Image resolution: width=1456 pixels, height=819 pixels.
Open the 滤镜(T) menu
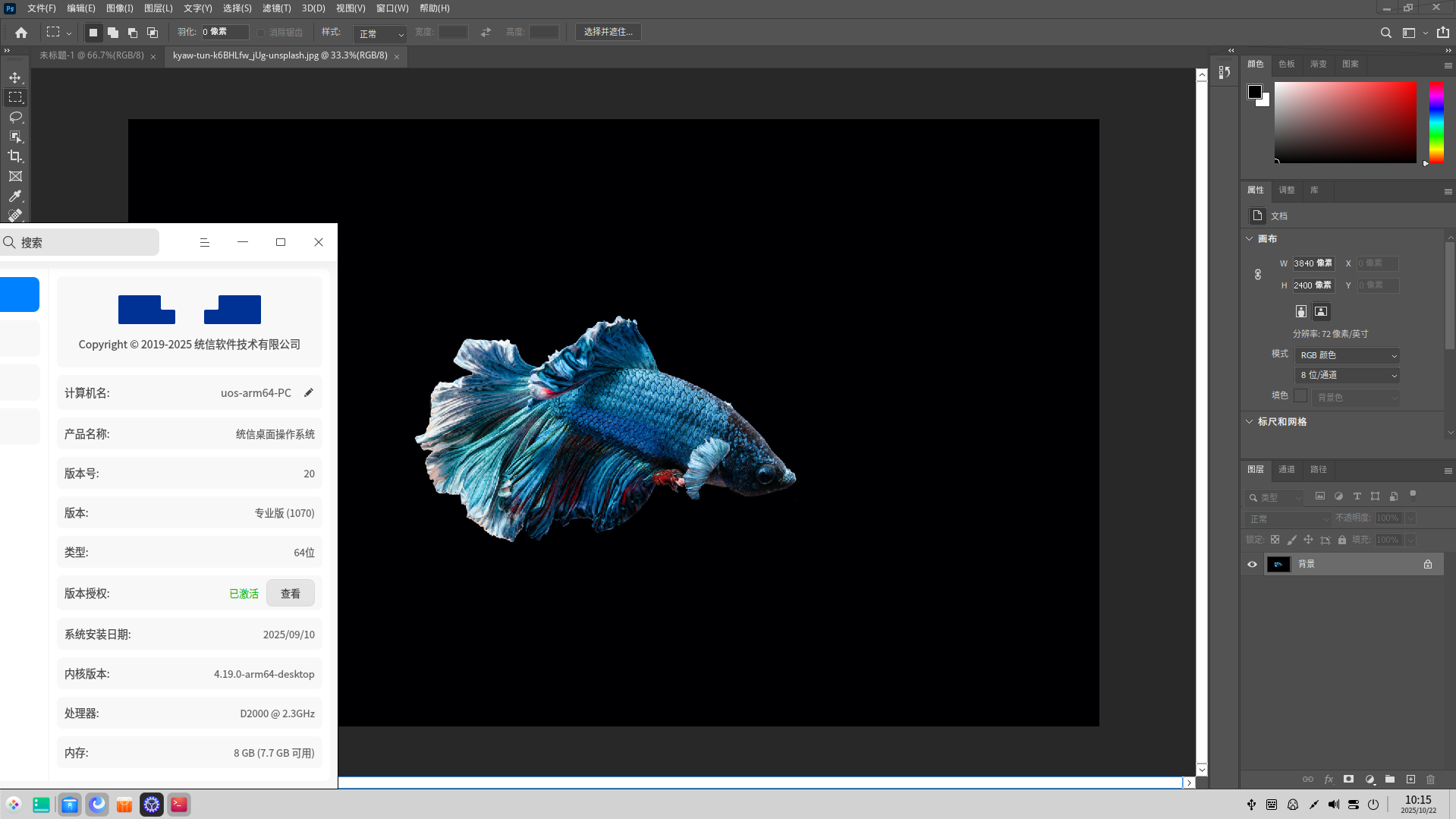(277, 8)
